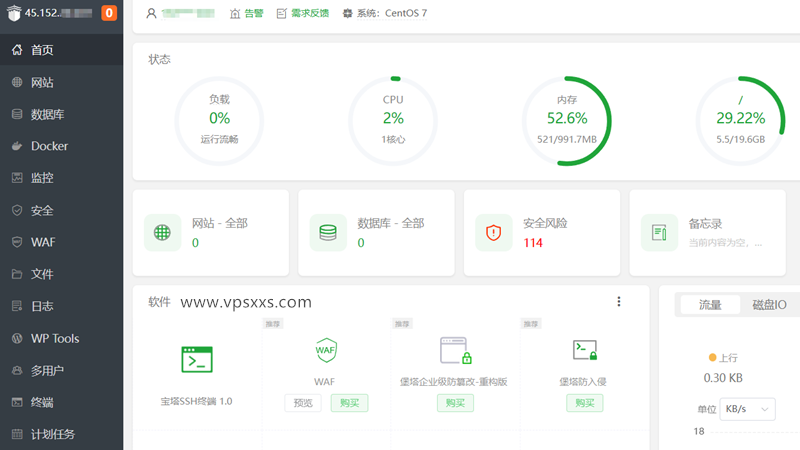The height and width of the screenshot is (450, 800).
Task: Click the 521/991.7MB memory value
Action: 567,139
